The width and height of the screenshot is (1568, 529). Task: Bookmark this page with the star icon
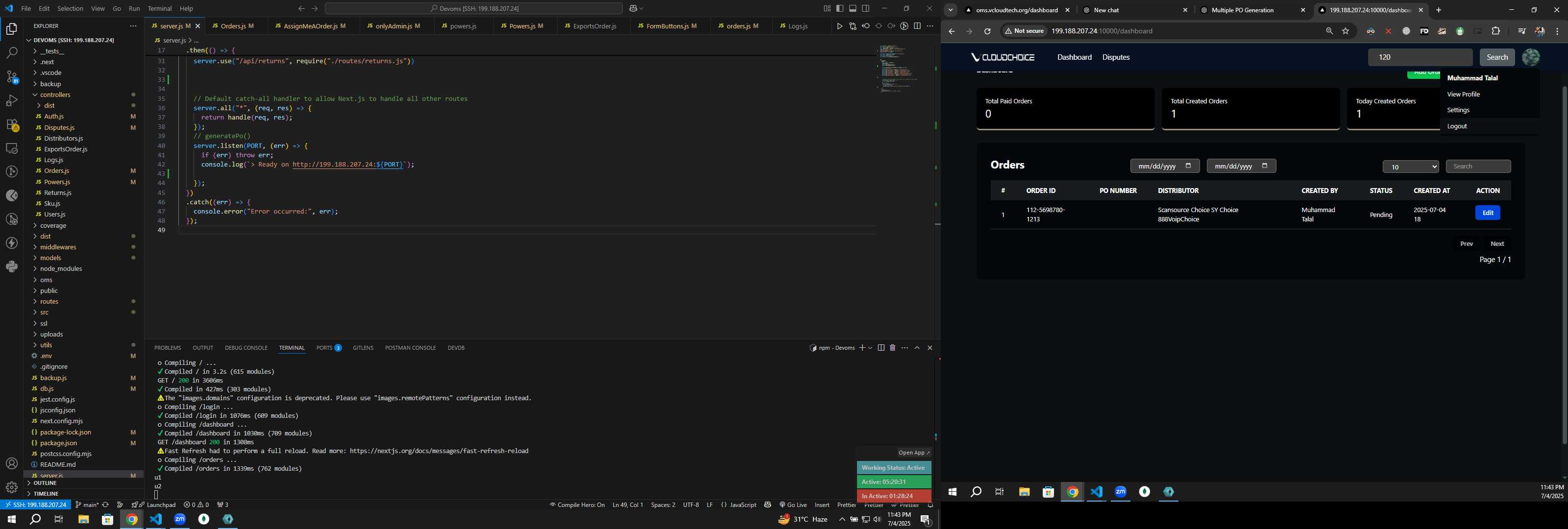tap(1346, 31)
